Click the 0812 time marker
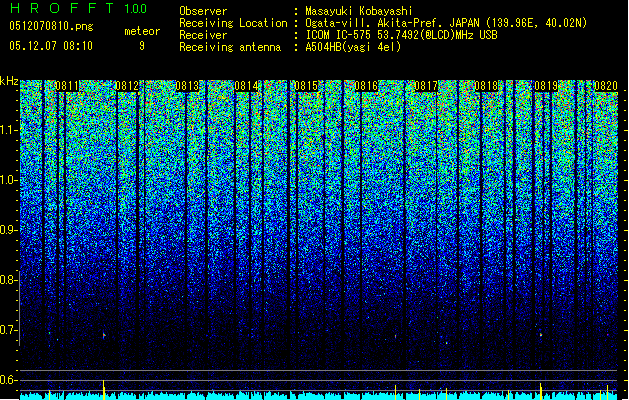Screen dimensions: 629x400 coord(127,86)
